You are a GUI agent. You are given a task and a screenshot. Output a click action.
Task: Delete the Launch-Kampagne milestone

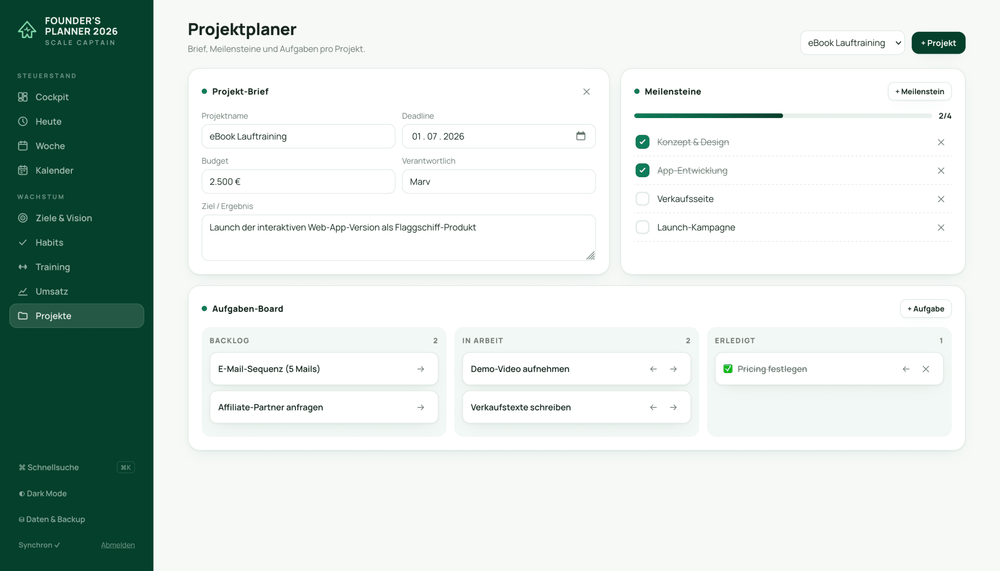(941, 227)
